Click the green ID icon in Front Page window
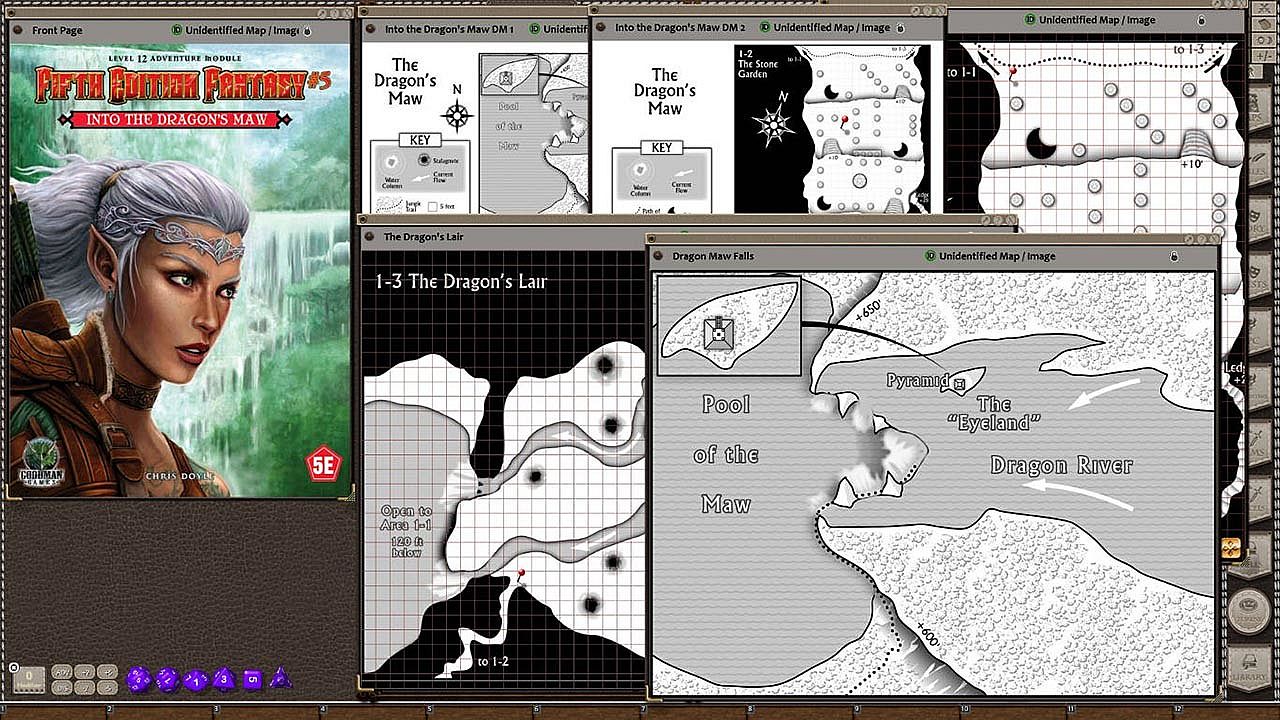This screenshot has height=720, width=1280. pos(177,31)
